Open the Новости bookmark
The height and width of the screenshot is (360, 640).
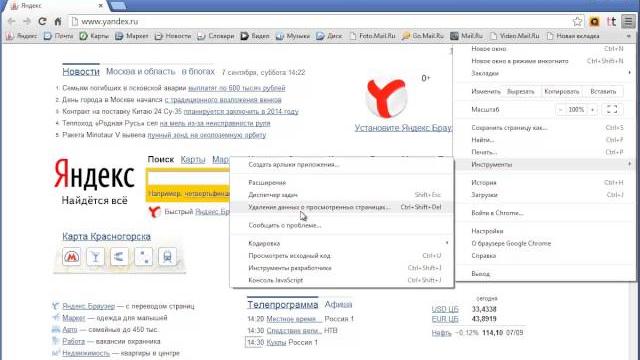173,36
